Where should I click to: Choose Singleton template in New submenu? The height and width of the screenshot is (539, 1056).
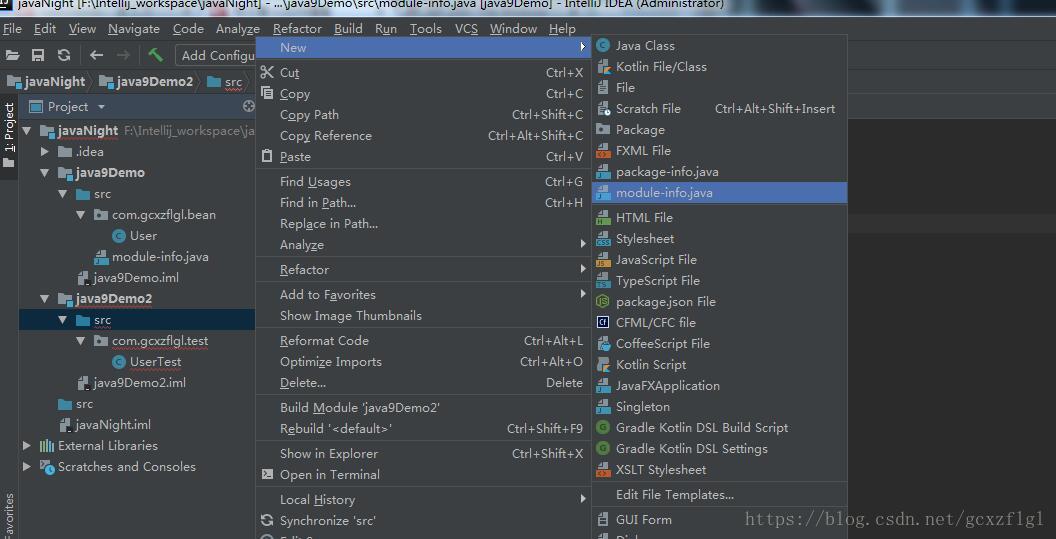pyautogui.click(x=719, y=406)
